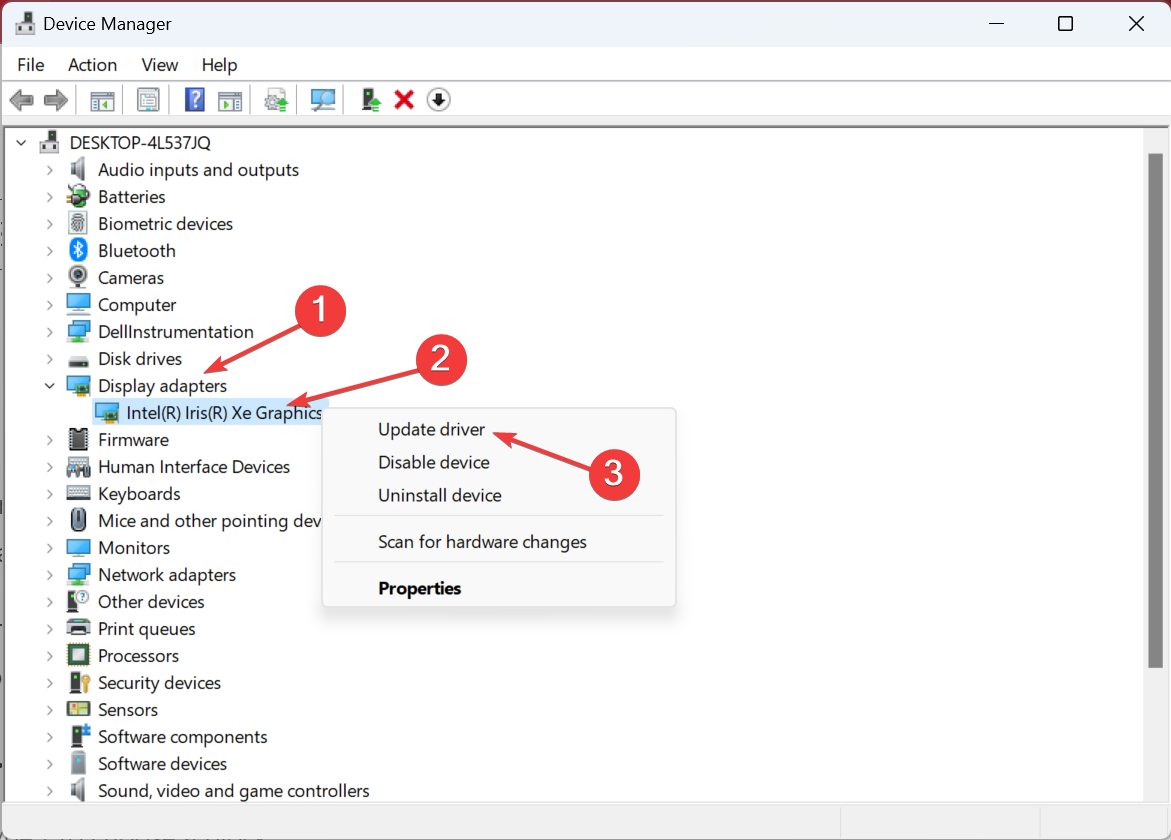This screenshot has width=1171, height=840.
Task: Expand the Sensors chevron
Action: [49, 710]
